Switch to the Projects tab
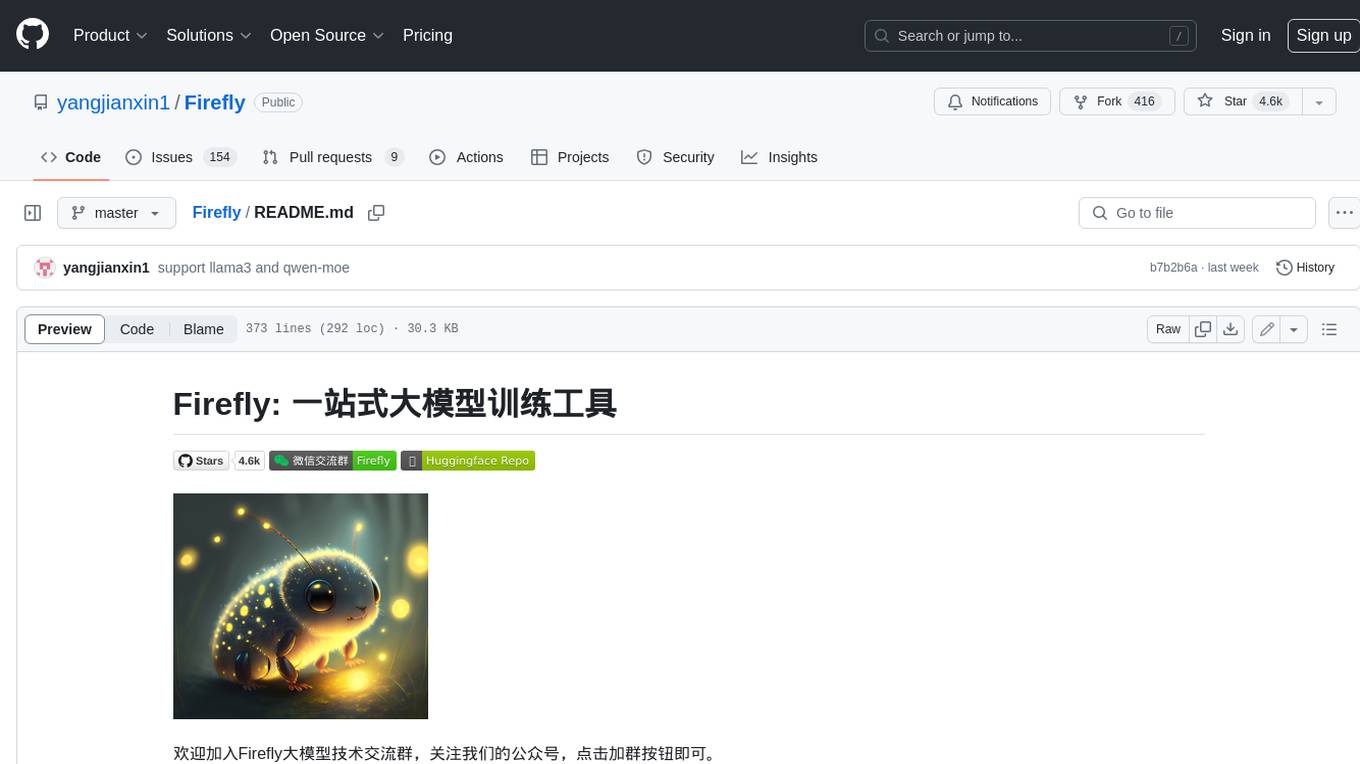Screen dimensions: 1360x764 tap(570, 157)
